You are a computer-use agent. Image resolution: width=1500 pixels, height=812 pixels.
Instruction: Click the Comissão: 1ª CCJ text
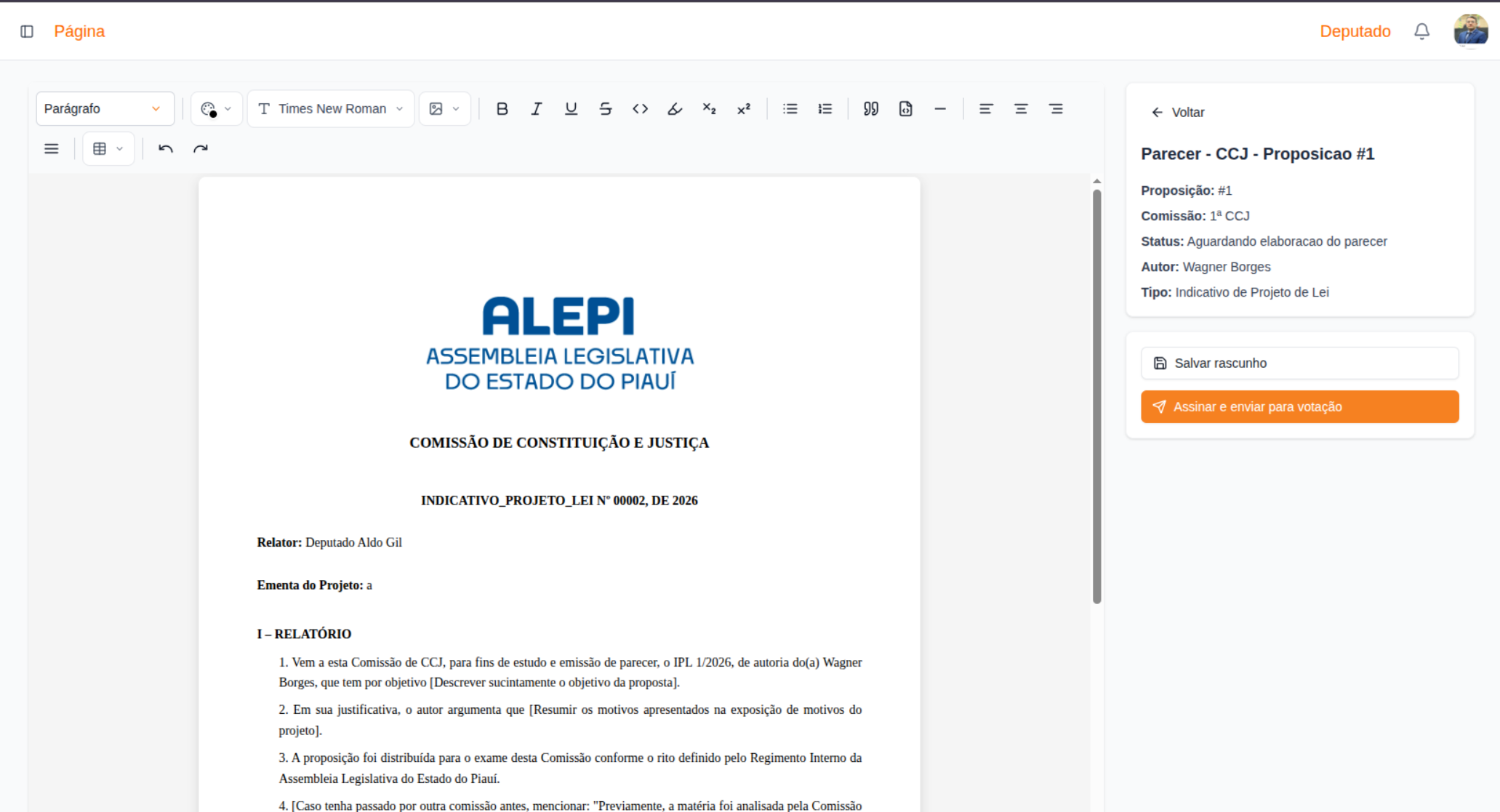(1195, 216)
